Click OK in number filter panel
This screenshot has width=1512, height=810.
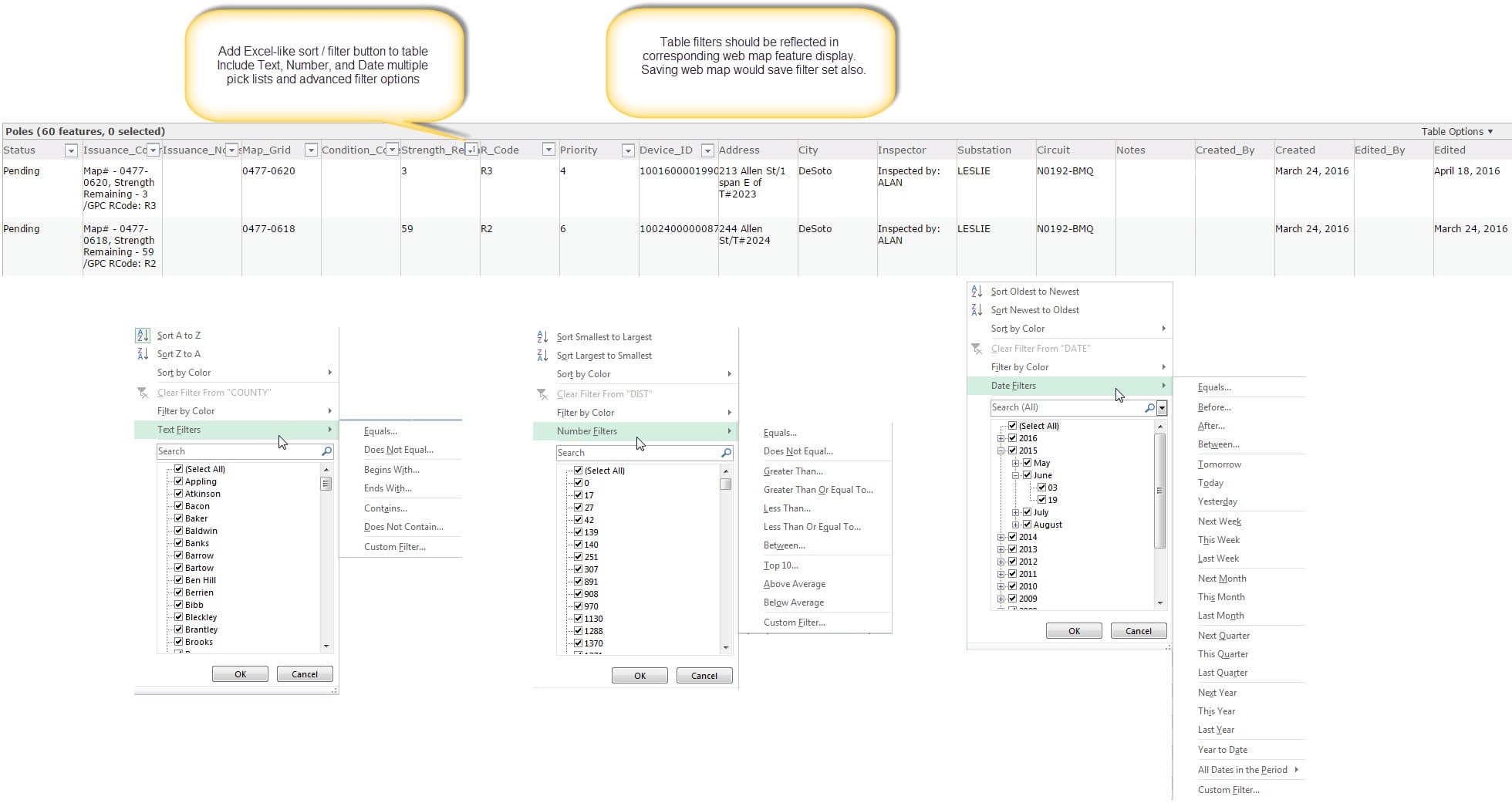pos(640,676)
